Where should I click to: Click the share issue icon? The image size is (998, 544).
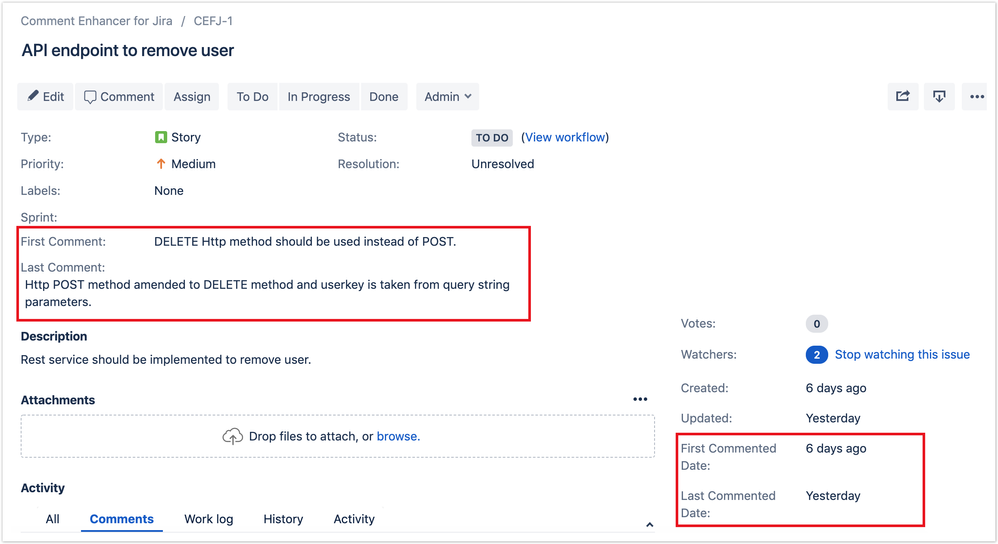[903, 97]
